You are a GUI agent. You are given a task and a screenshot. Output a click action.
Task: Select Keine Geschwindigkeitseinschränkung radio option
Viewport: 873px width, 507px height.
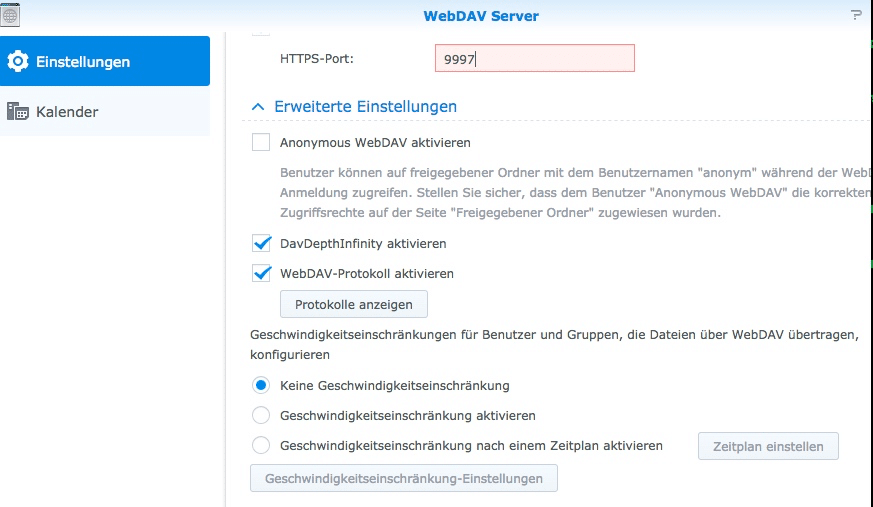pos(261,385)
